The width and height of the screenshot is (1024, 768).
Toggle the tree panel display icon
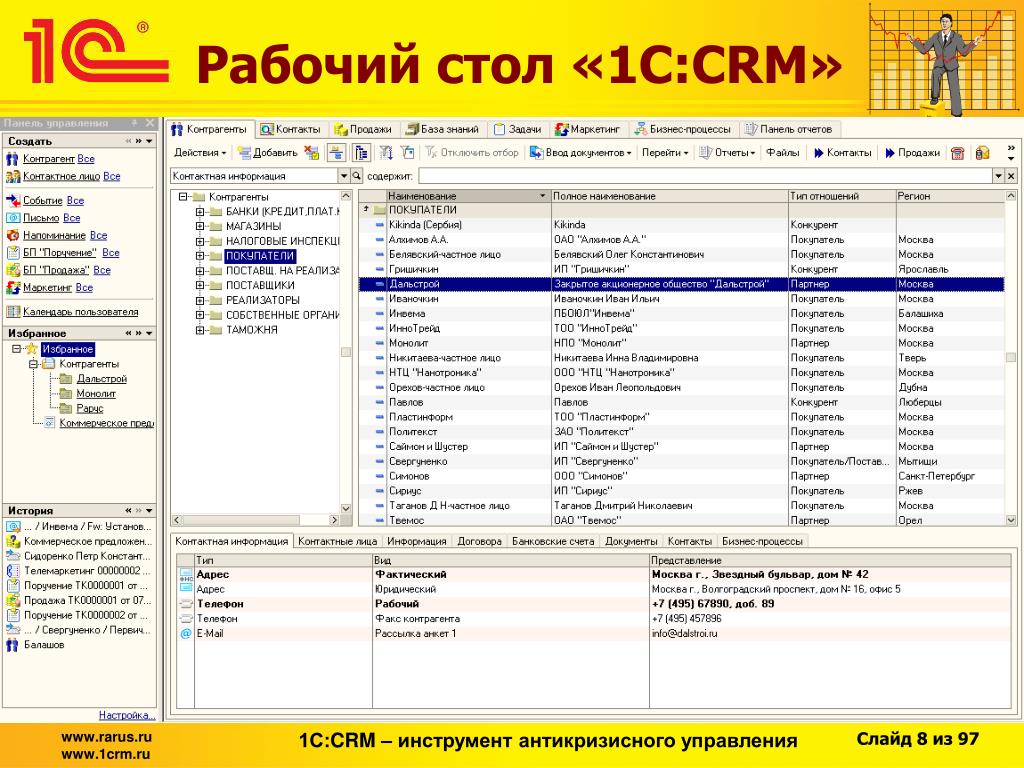click(361, 153)
